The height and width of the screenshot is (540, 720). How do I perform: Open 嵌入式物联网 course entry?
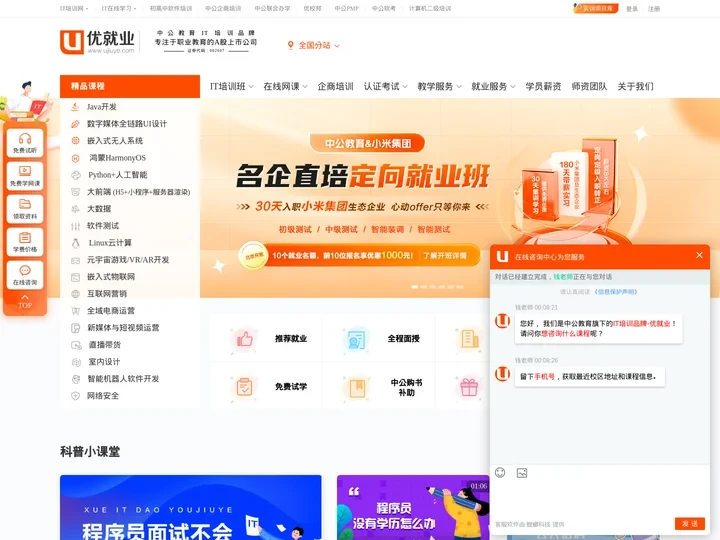111,277
